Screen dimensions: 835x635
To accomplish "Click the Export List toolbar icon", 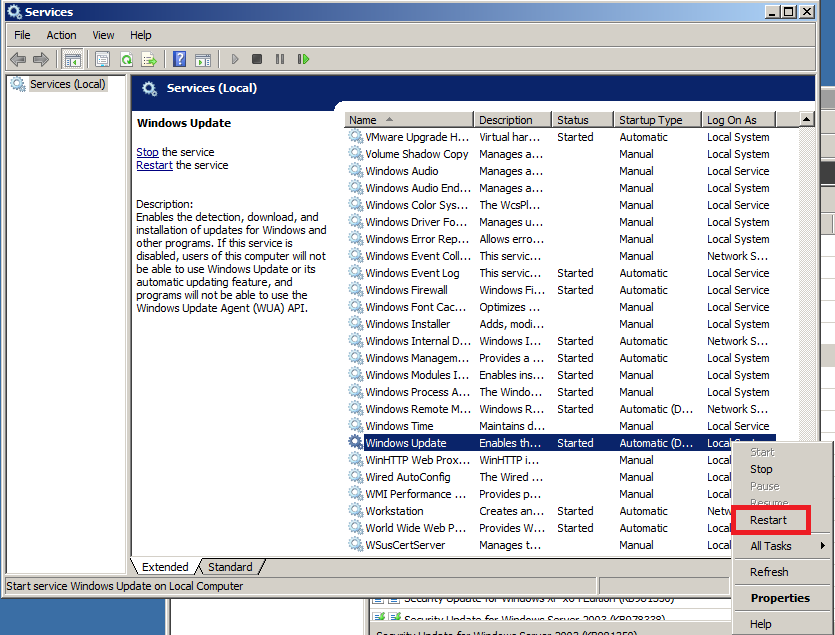I will coord(149,59).
